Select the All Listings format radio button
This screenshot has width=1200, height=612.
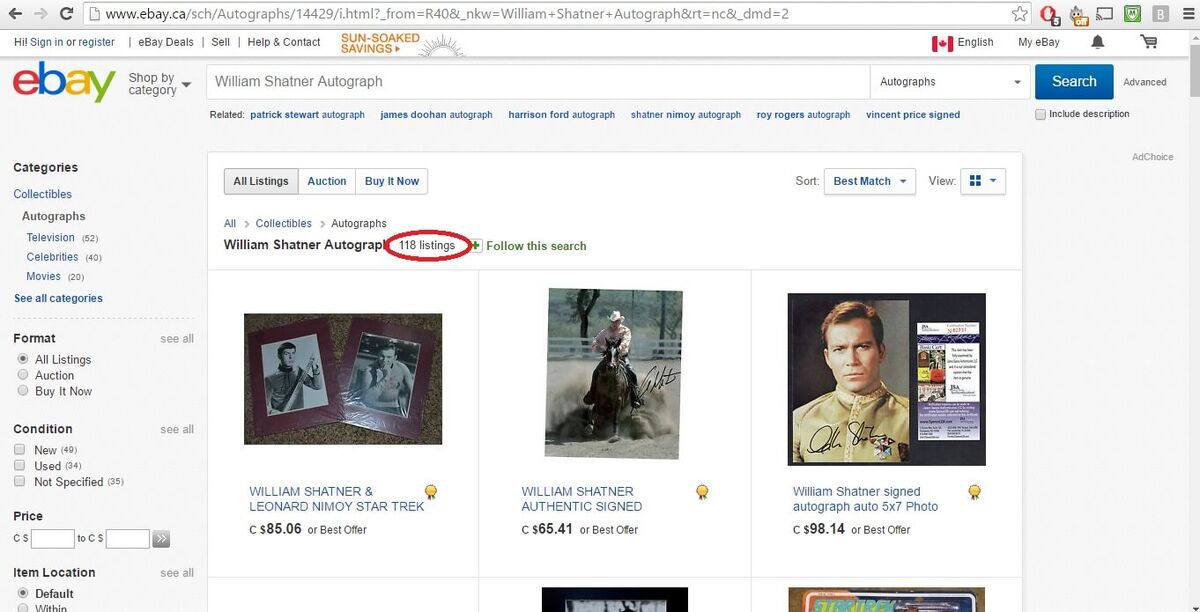22,359
